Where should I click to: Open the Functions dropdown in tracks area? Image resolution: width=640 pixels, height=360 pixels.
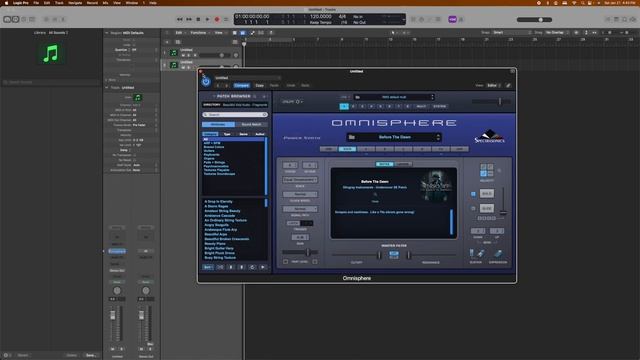199,33
